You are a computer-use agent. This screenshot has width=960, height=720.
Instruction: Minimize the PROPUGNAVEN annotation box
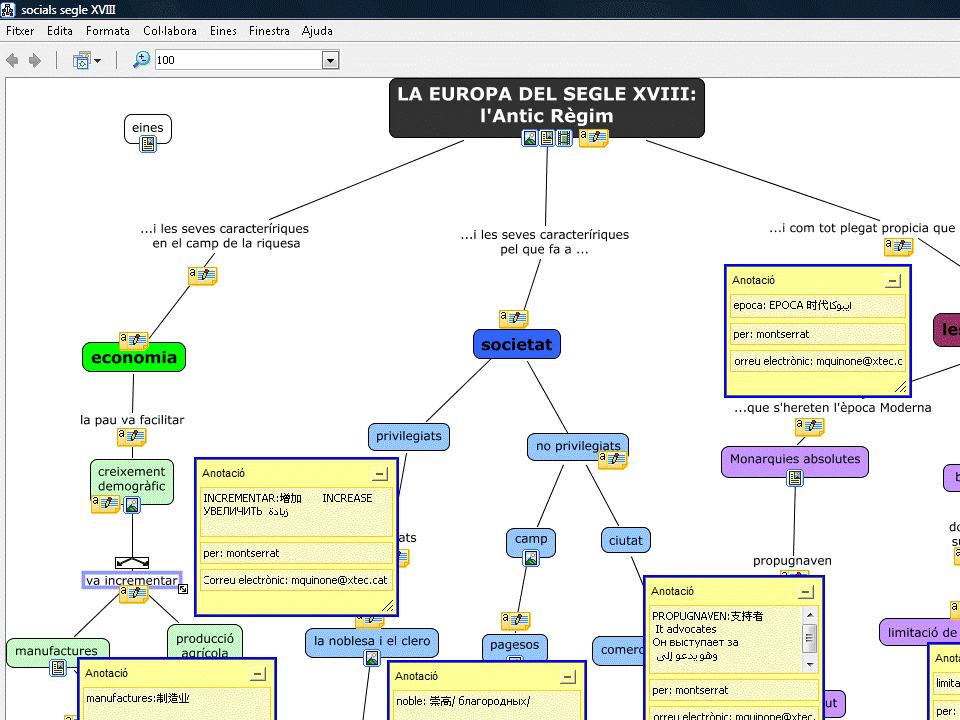(x=806, y=592)
